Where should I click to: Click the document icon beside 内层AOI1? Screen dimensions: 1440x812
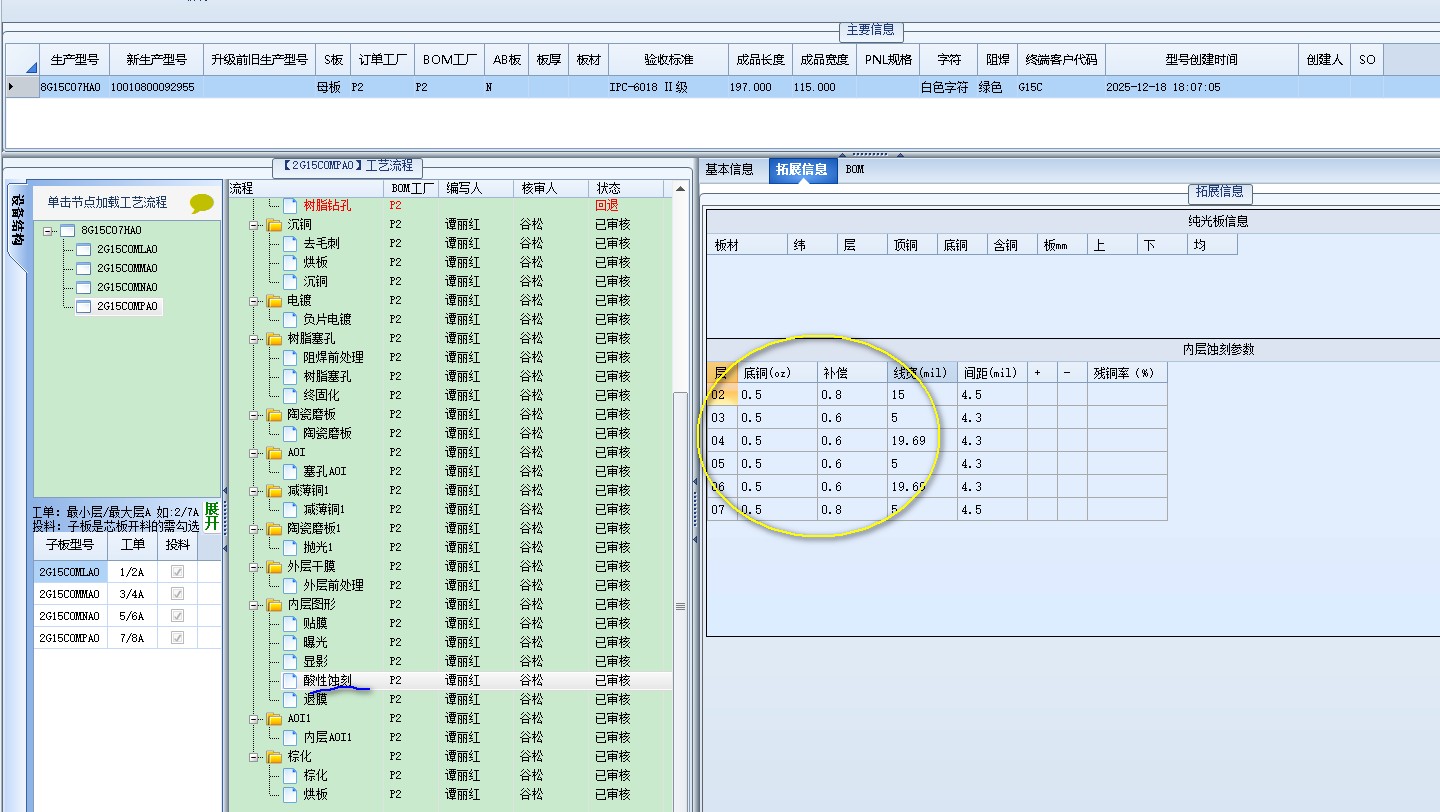[x=291, y=737]
